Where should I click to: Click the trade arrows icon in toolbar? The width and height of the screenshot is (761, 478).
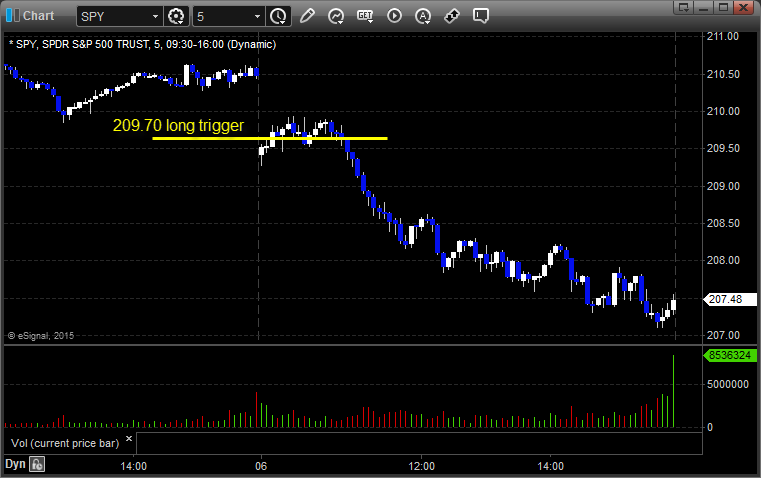[452, 16]
